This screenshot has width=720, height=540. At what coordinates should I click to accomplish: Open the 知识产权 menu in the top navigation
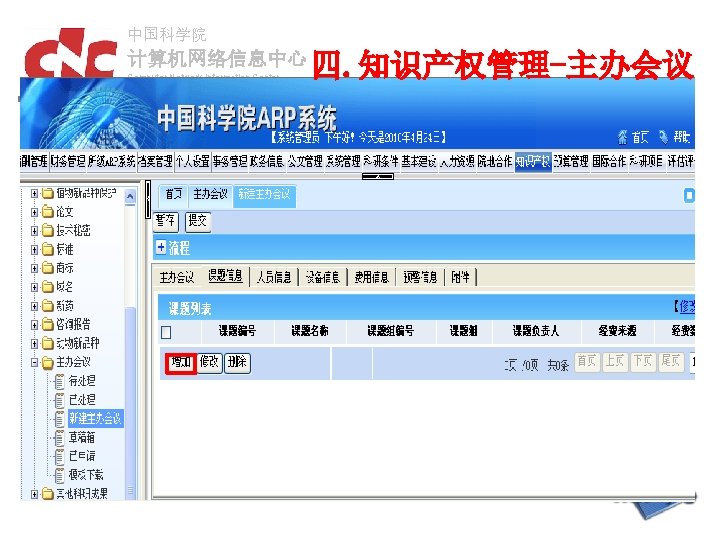[533, 161]
